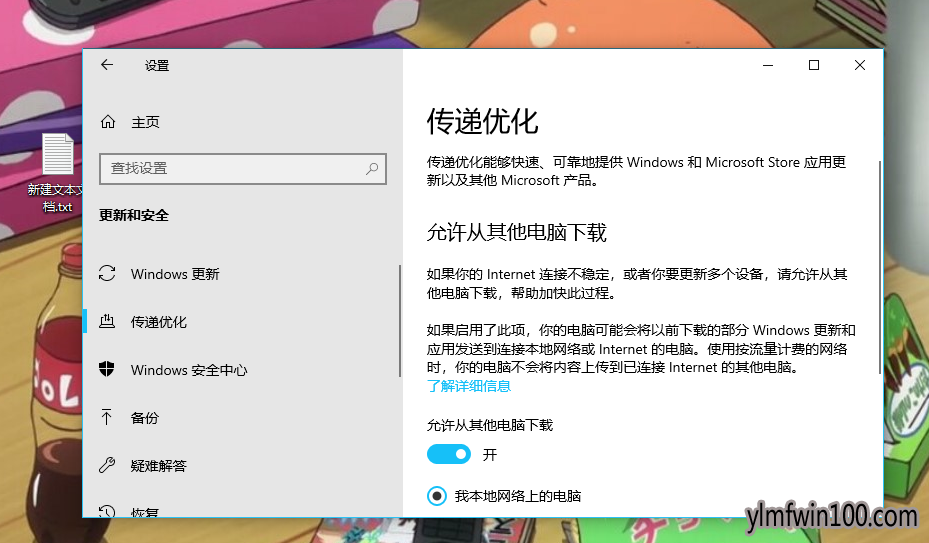Close the Settings window

[860, 65]
